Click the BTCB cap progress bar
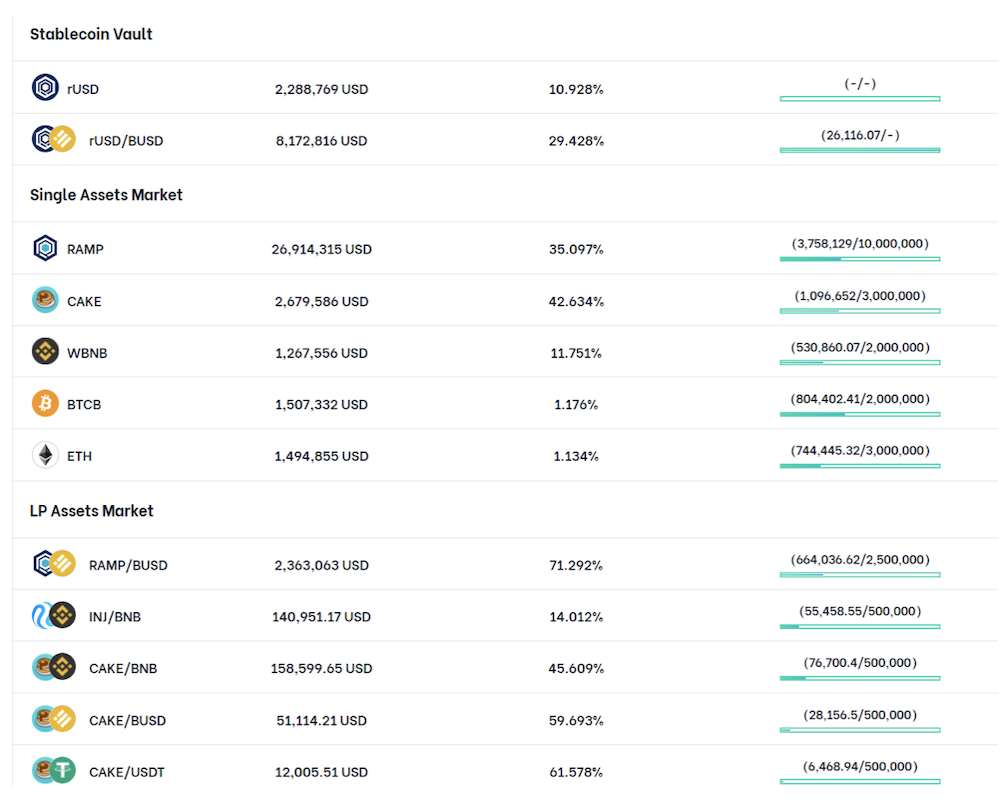The width and height of the screenshot is (1000, 801). (x=860, y=415)
